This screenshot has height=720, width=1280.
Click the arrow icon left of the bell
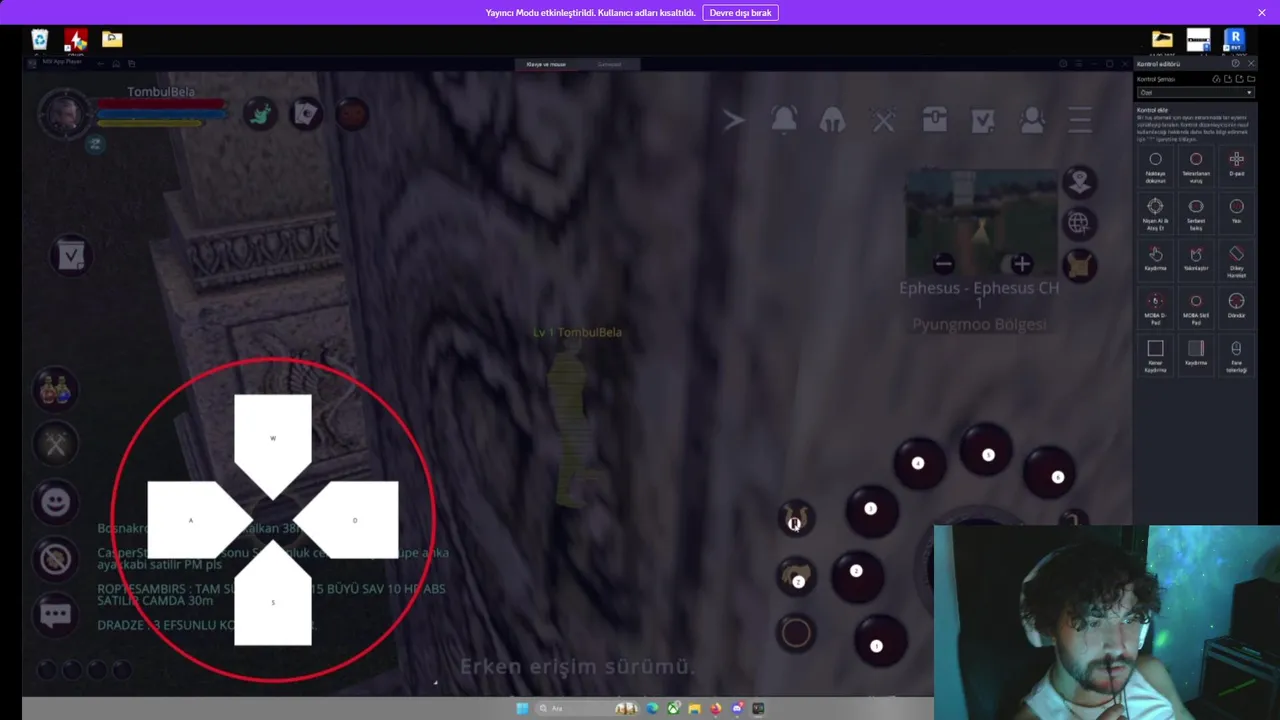tap(733, 121)
